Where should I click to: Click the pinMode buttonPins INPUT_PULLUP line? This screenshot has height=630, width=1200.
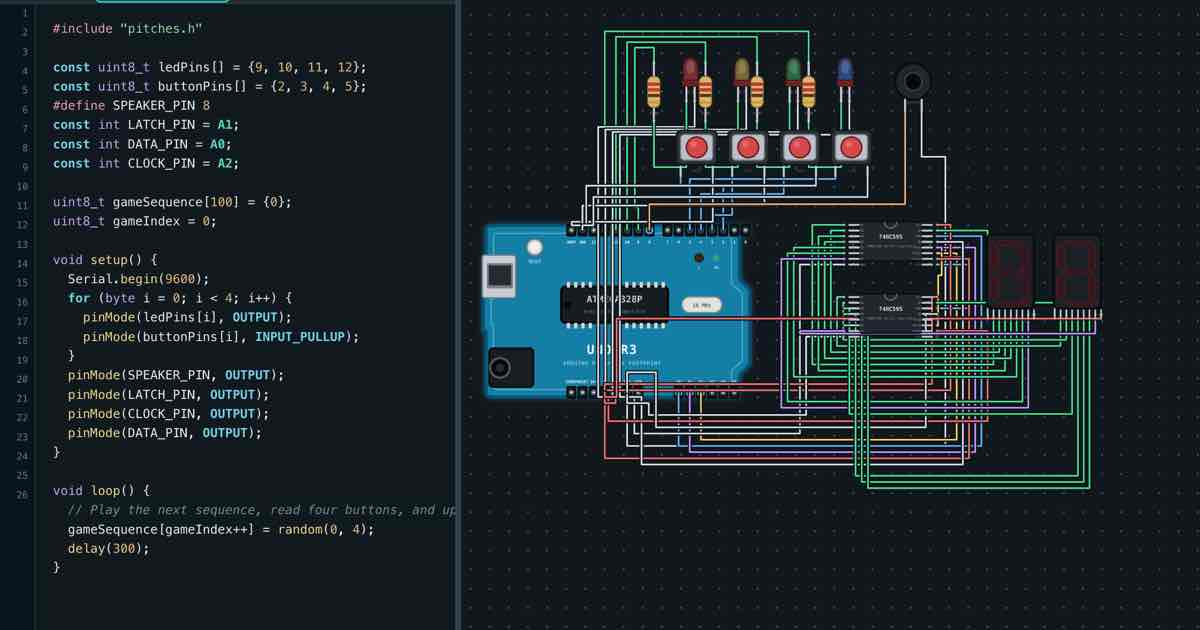coord(221,337)
